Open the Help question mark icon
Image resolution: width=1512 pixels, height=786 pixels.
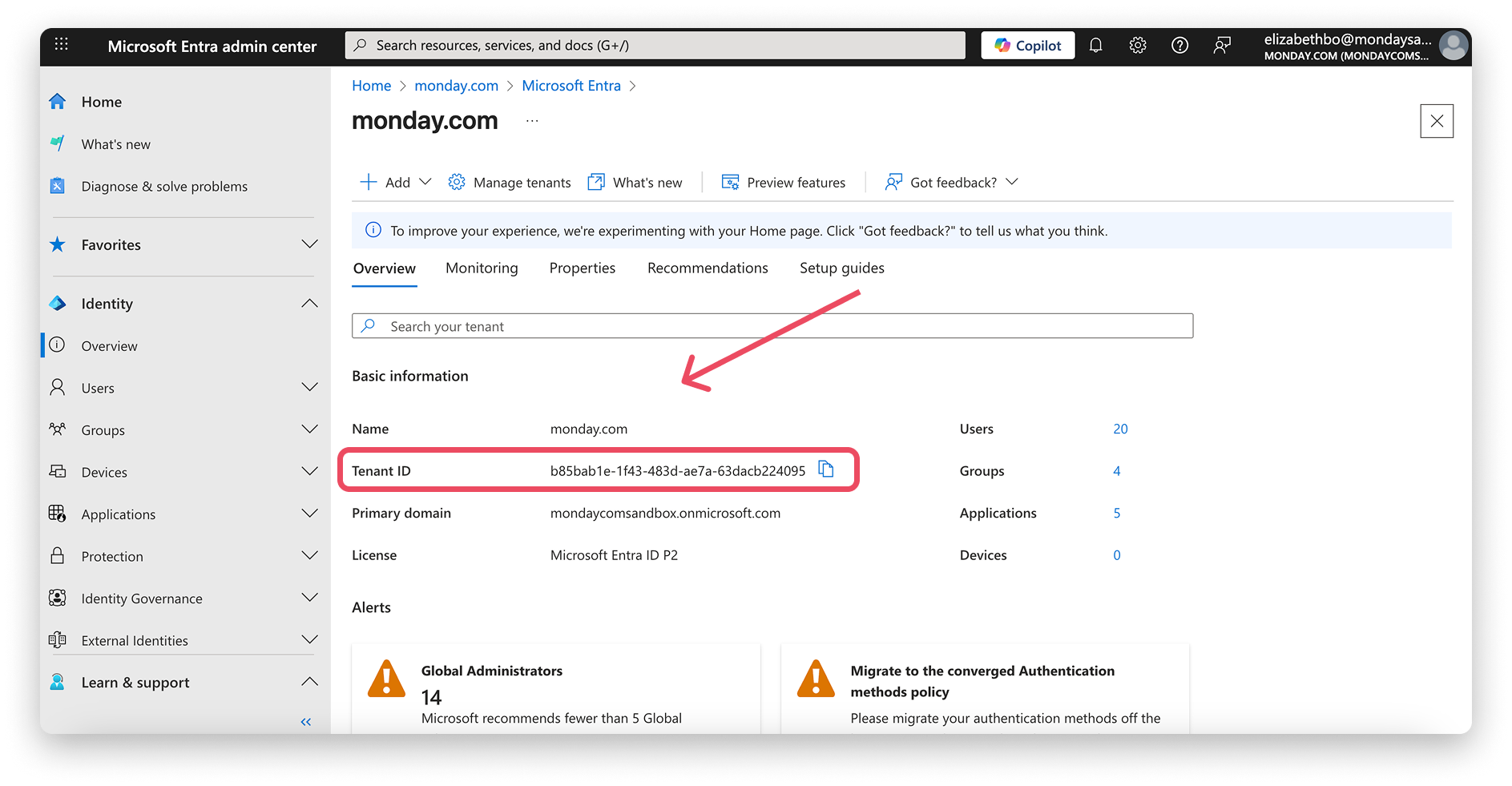tap(1179, 46)
